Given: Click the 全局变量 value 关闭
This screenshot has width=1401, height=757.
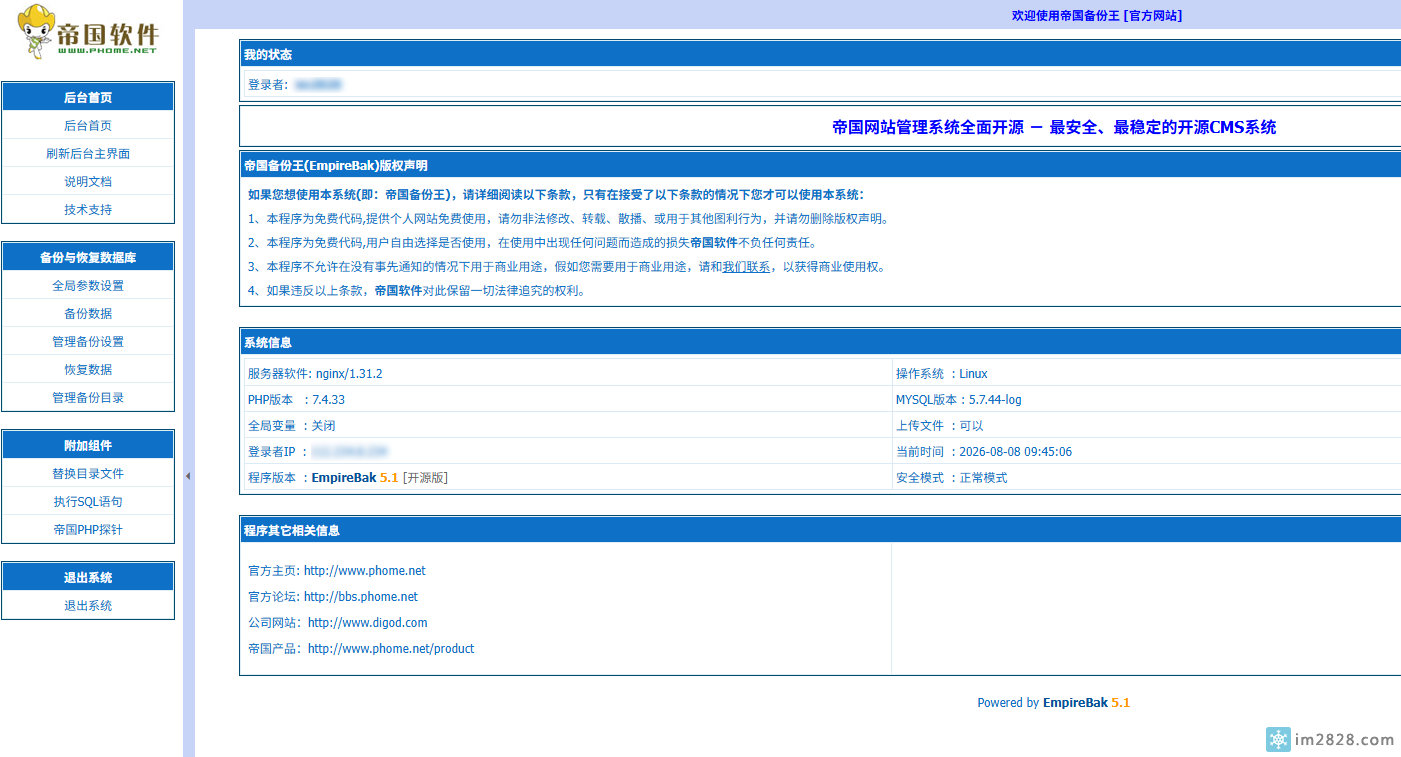Looking at the screenshot, I should (x=323, y=426).
